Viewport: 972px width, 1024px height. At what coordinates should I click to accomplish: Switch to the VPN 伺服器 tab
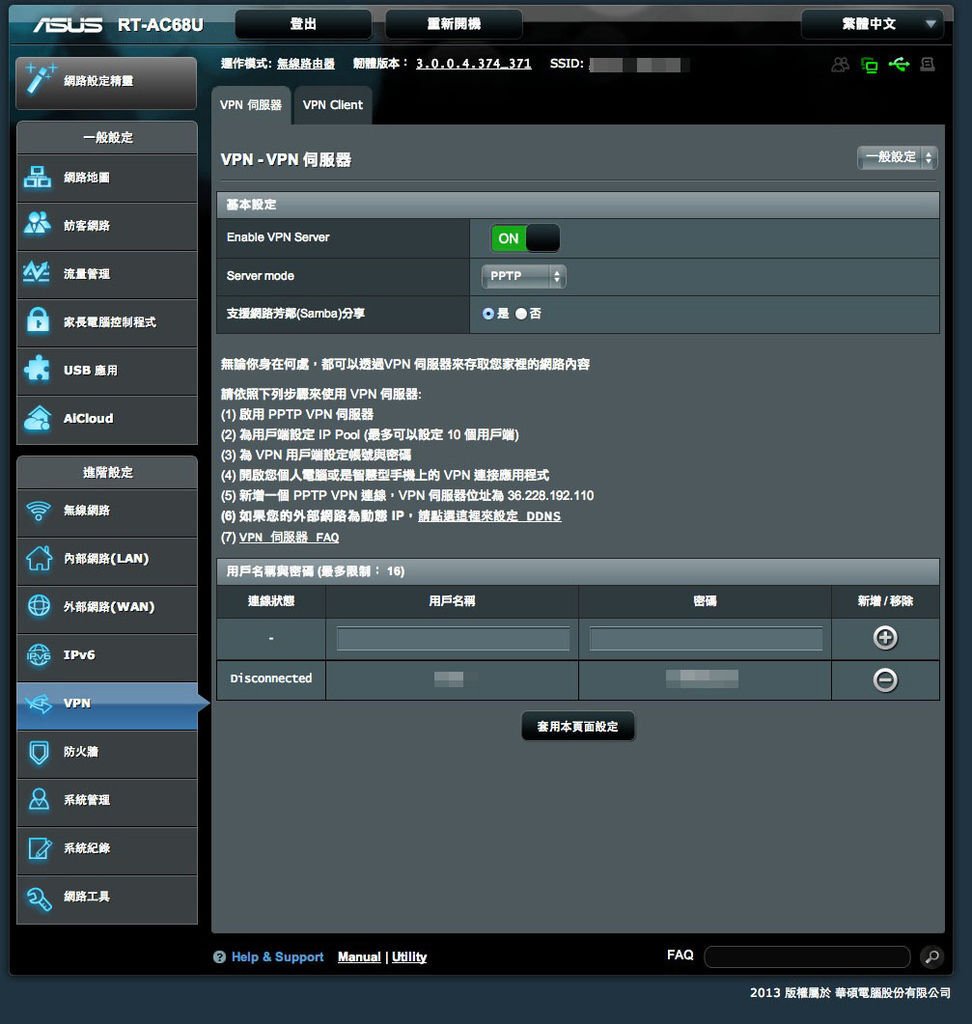(x=251, y=105)
